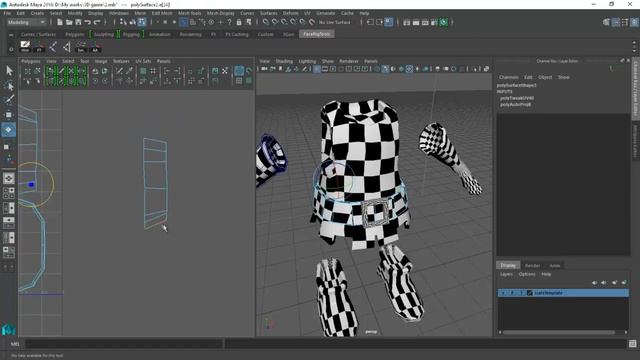Toggle the highlighted blue UV Editor display button
This screenshot has width=640, height=360.
(239, 71)
